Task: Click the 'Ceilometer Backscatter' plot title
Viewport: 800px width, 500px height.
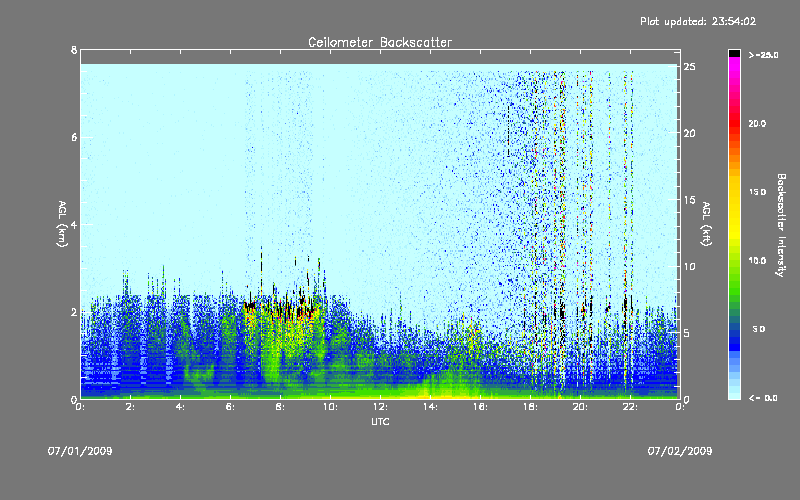Action: [x=380, y=42]
